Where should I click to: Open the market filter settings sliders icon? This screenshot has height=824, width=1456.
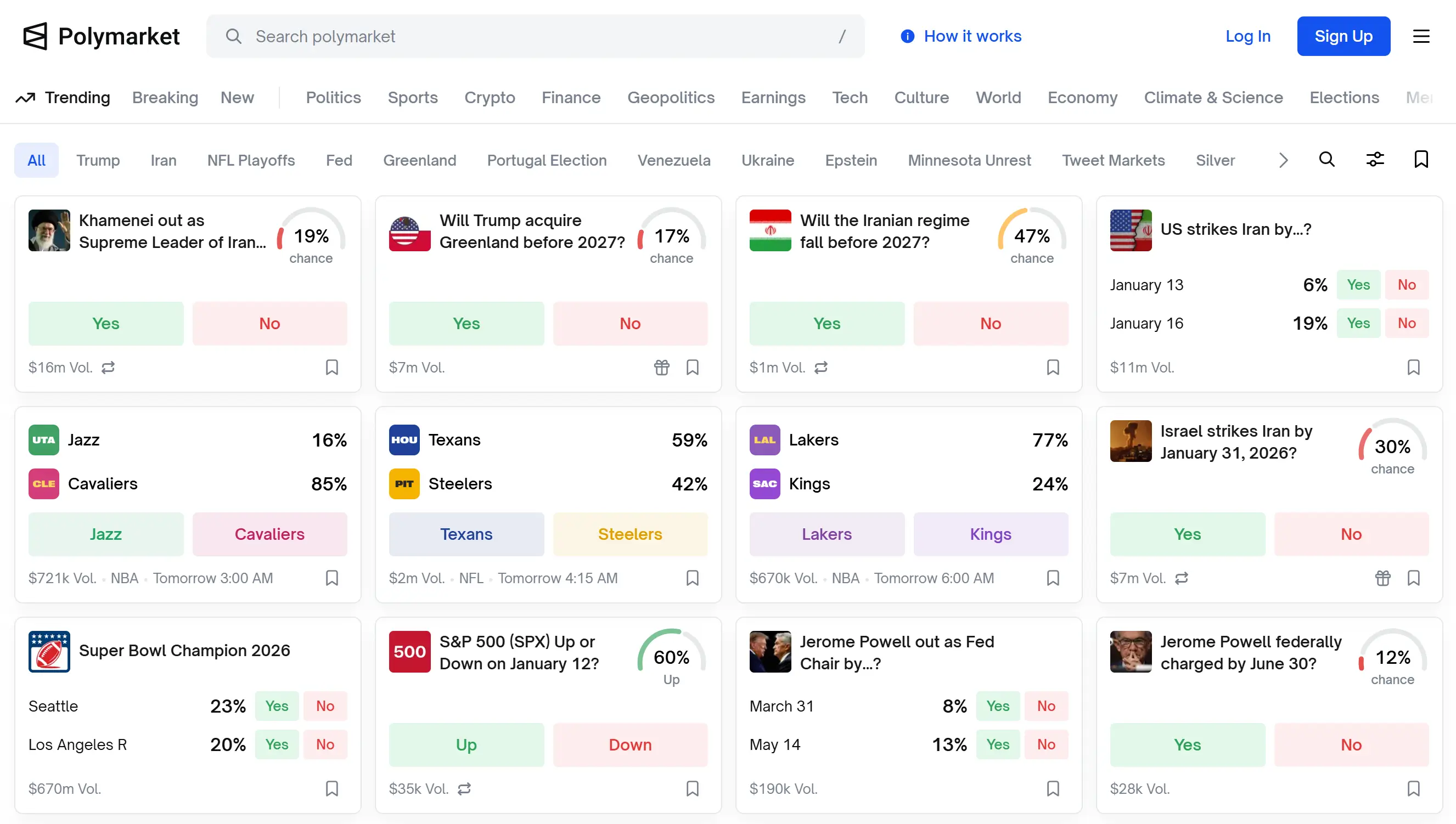click(x=1375, y=160)
